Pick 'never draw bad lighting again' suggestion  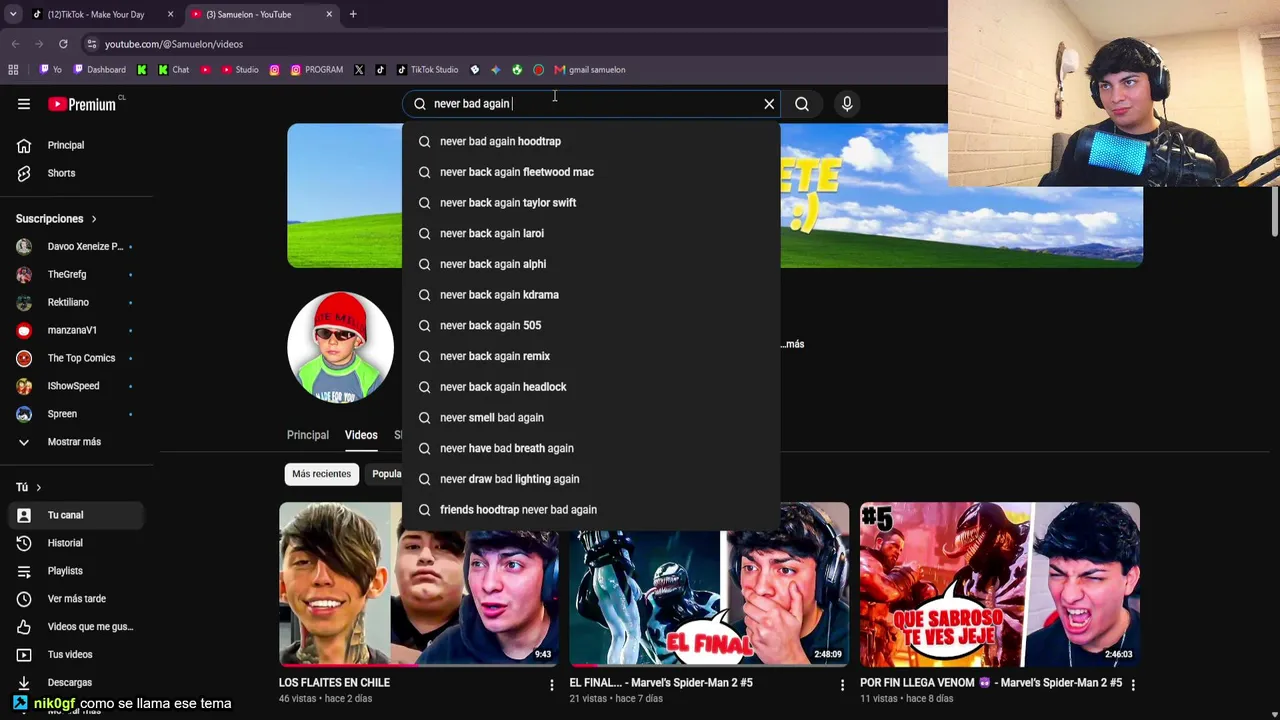[591, 479]
